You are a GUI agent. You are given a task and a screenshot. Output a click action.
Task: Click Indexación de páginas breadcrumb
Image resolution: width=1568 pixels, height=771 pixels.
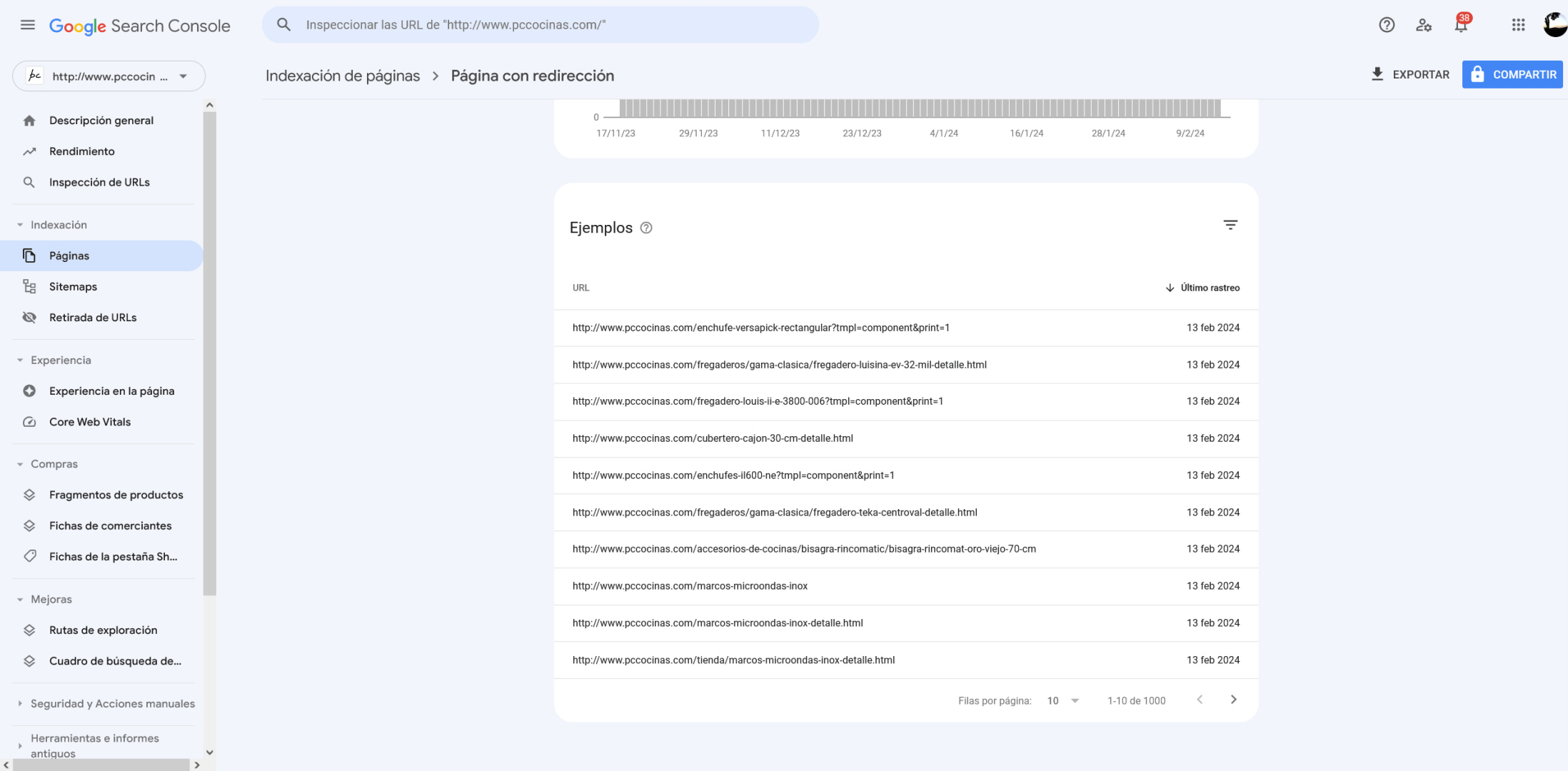point(343,76)
